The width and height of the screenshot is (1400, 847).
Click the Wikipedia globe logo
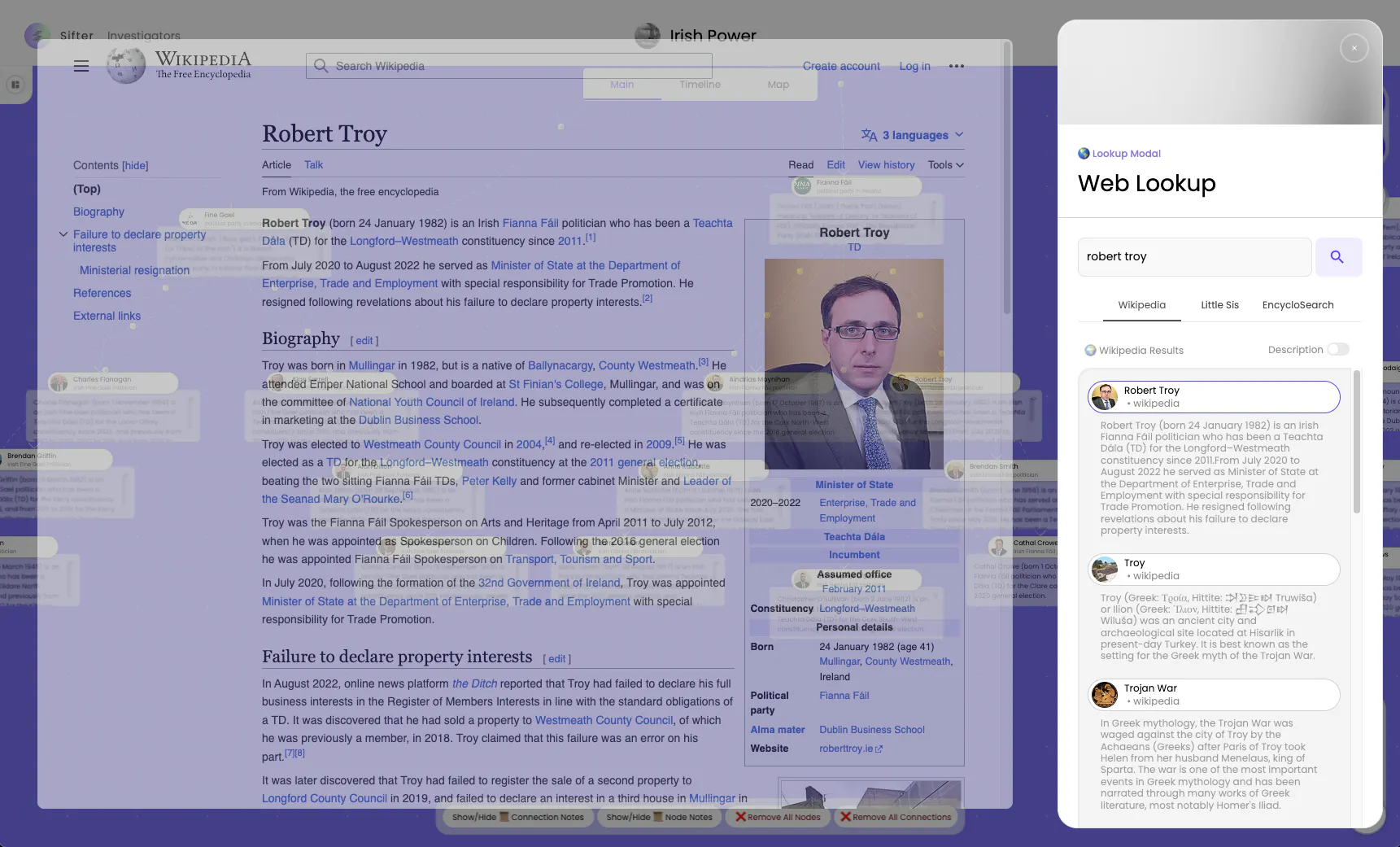126,65
